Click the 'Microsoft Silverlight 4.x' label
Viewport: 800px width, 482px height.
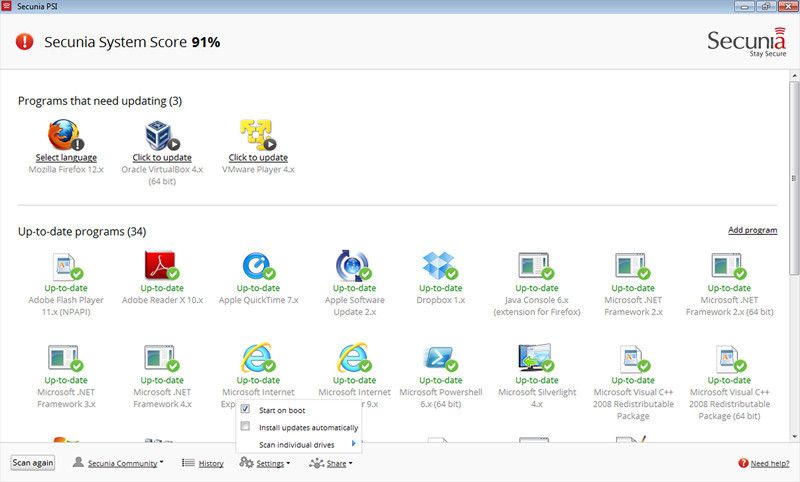[537, 398]
